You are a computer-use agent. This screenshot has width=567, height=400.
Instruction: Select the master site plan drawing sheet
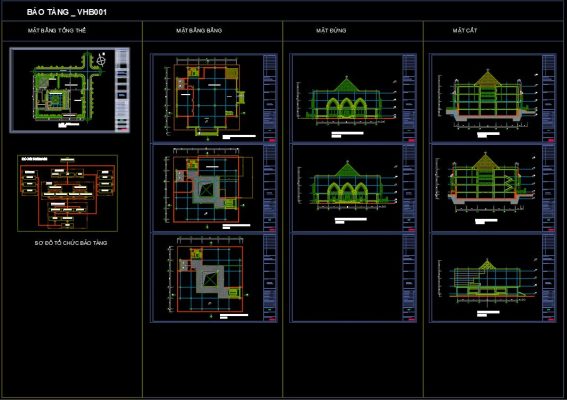69,90
